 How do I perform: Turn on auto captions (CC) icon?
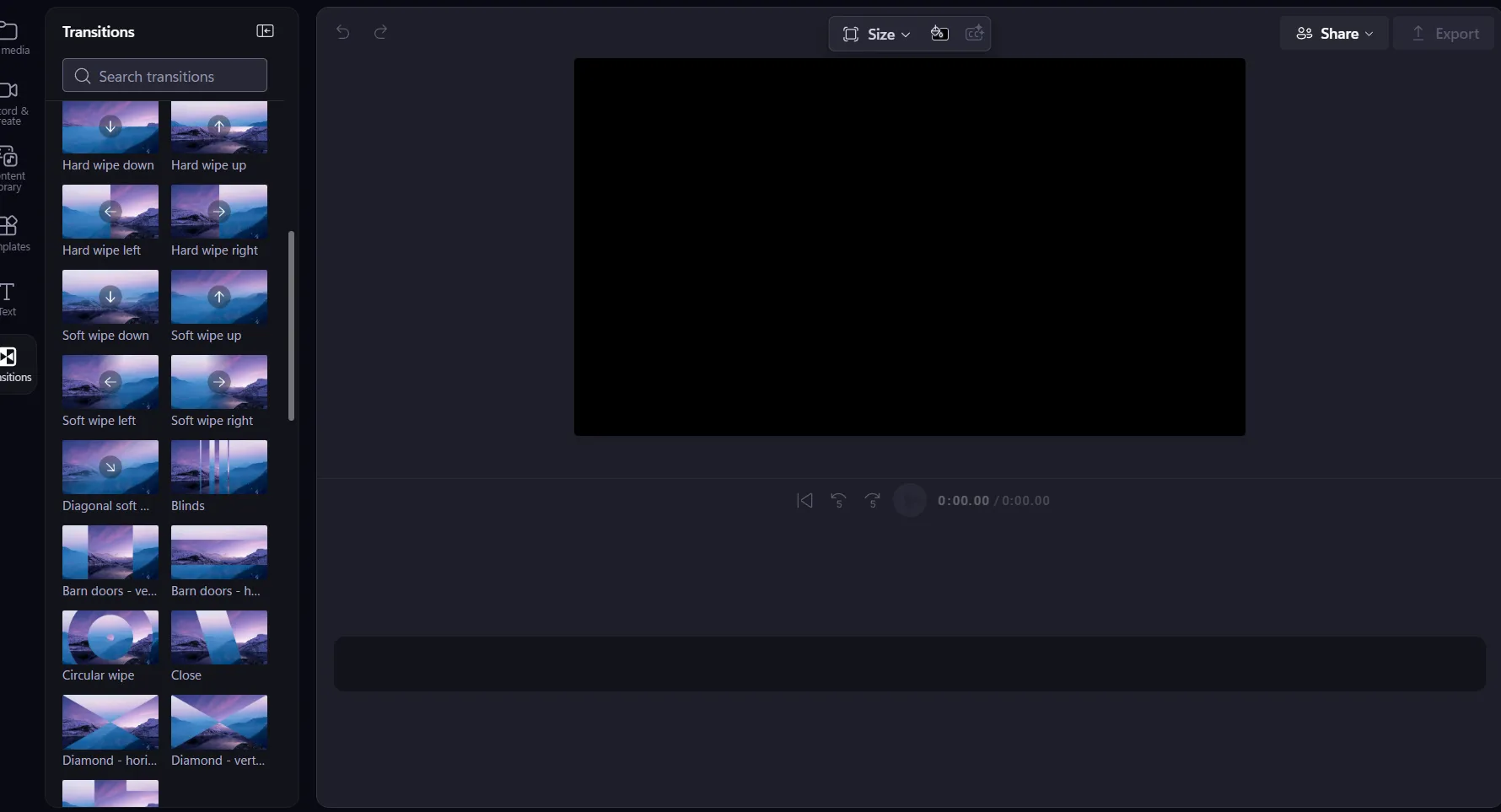pos(974,34)
